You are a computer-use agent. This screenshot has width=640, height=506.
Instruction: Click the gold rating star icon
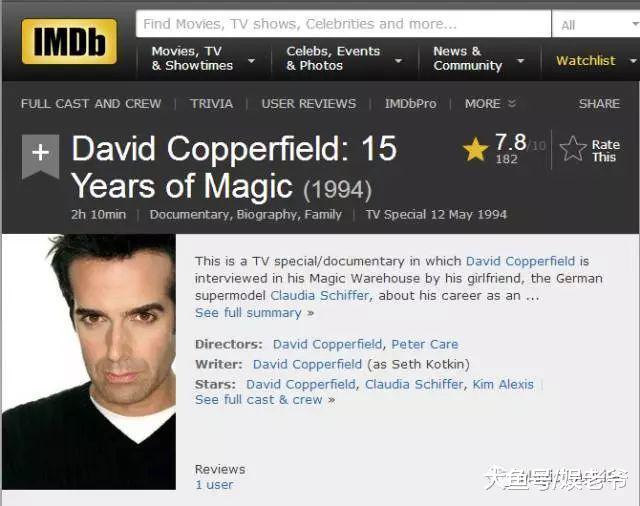pos(476,149)
